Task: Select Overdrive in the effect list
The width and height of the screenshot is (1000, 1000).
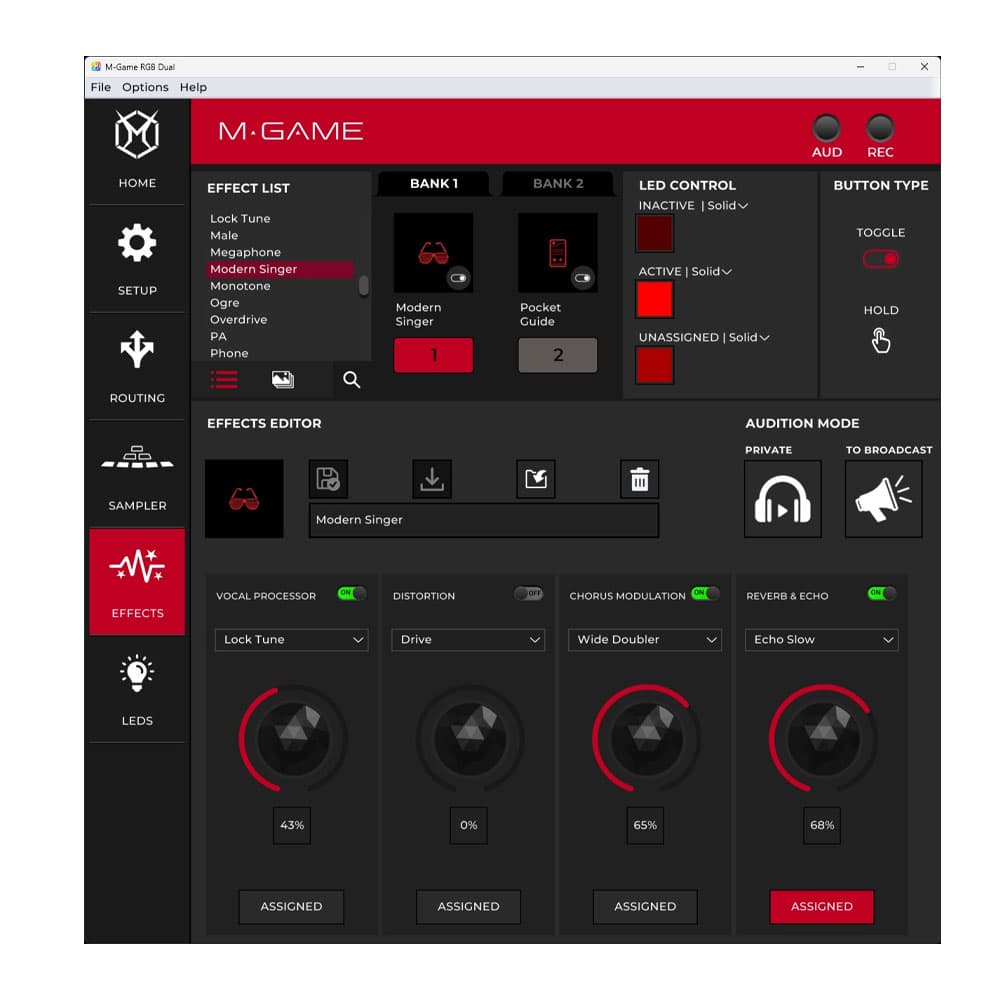Action: coord(239,320)
